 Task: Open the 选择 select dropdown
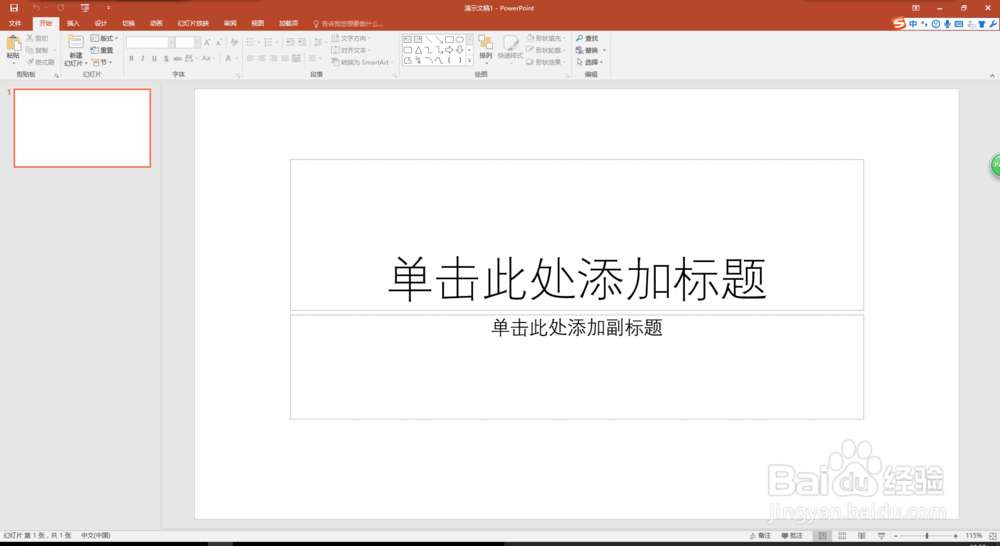point(590,63)
